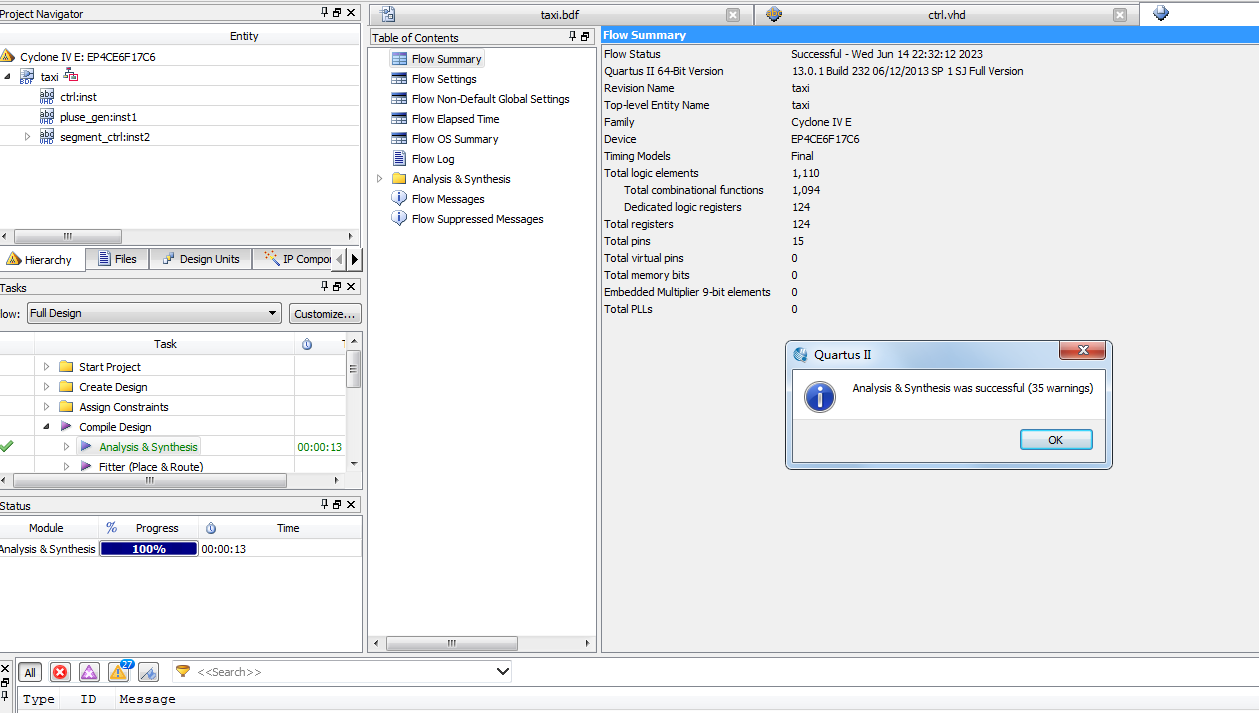Switch to the Files tab
The width and height of the screenshot is (1259, 713).
[117, 259]
